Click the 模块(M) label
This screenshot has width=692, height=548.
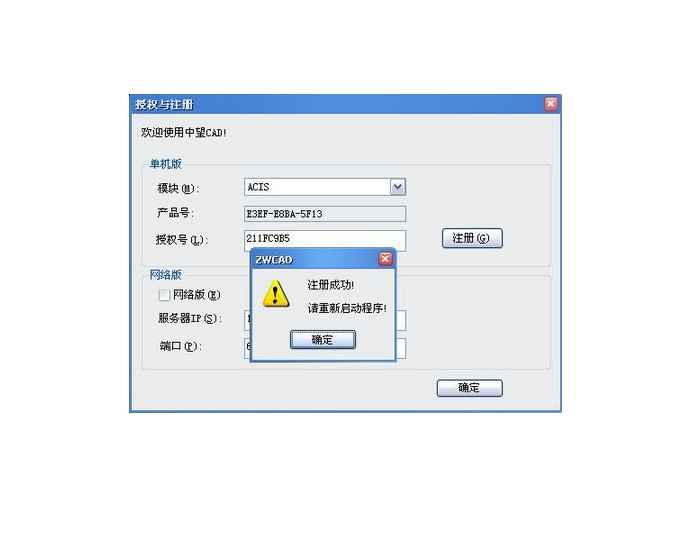178,188
